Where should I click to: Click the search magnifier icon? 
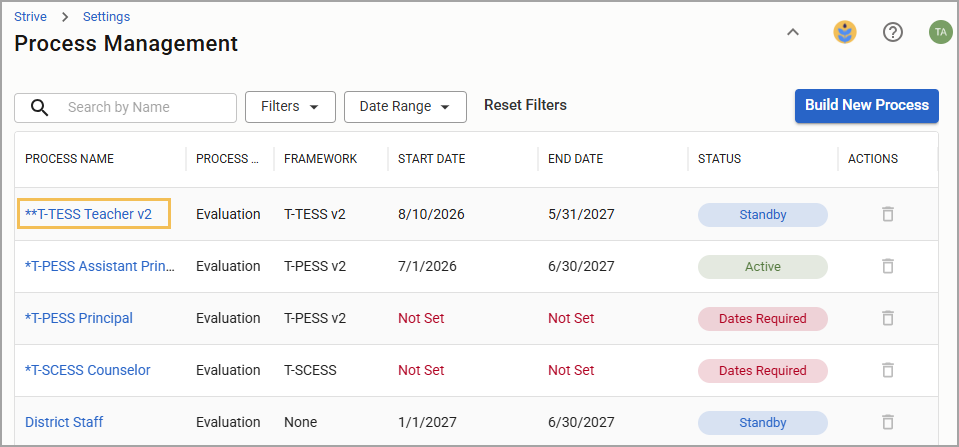click(x=40, y=108)
